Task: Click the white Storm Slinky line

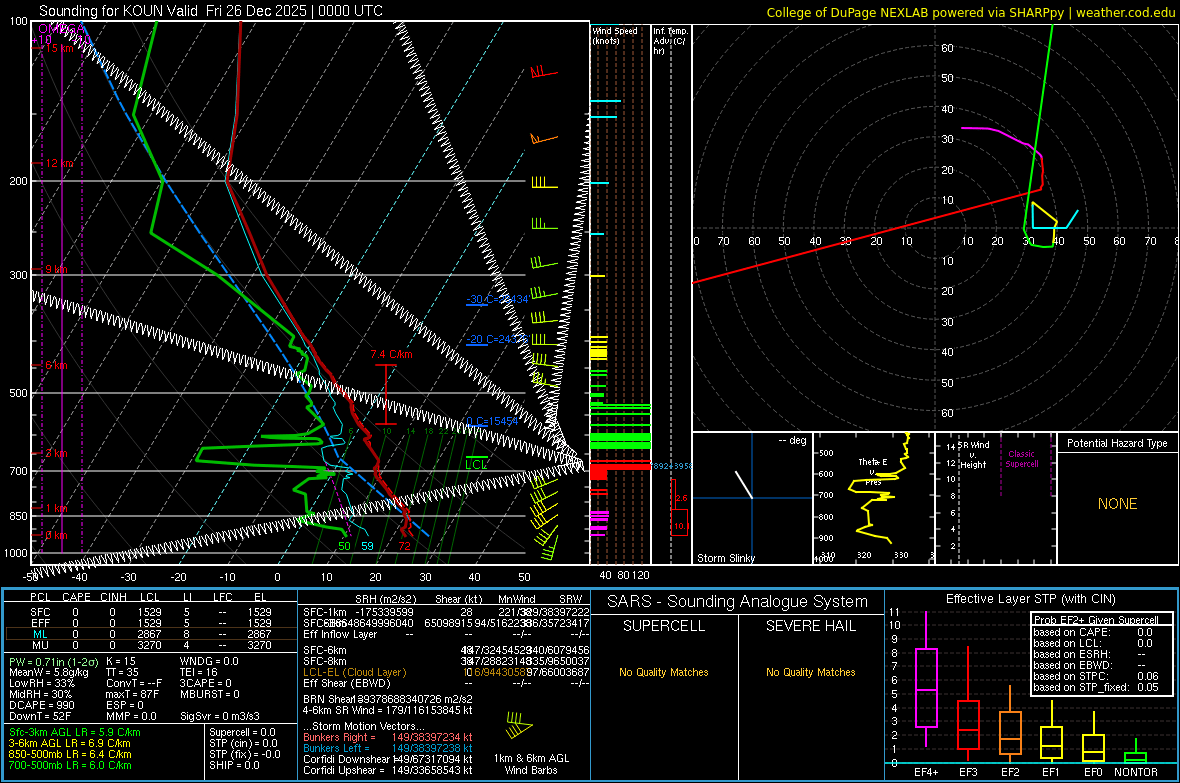Action: tap(744, 484)
